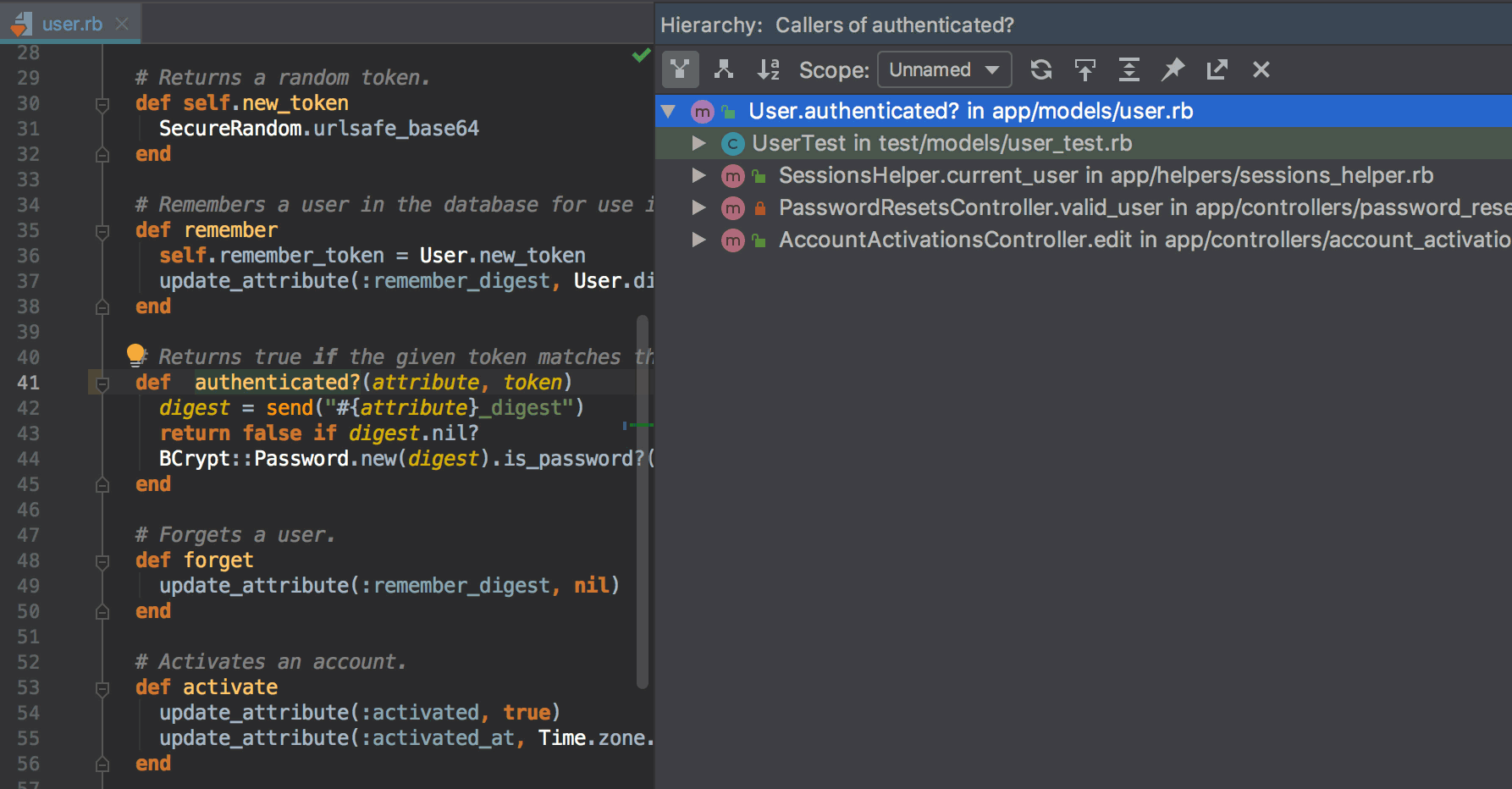Click the method icon of User.authenticated?

coord(703,111)
